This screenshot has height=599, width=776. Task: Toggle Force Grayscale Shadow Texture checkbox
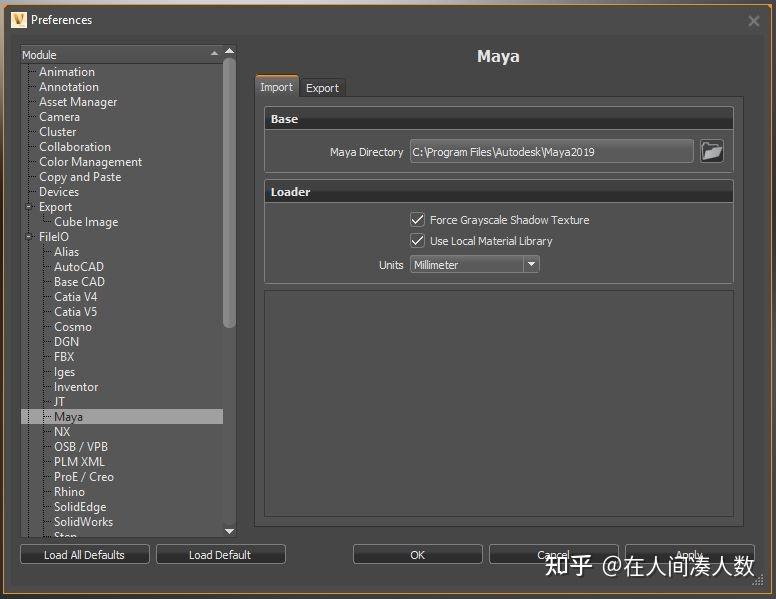pyautogui.click(x=417, y=219)
